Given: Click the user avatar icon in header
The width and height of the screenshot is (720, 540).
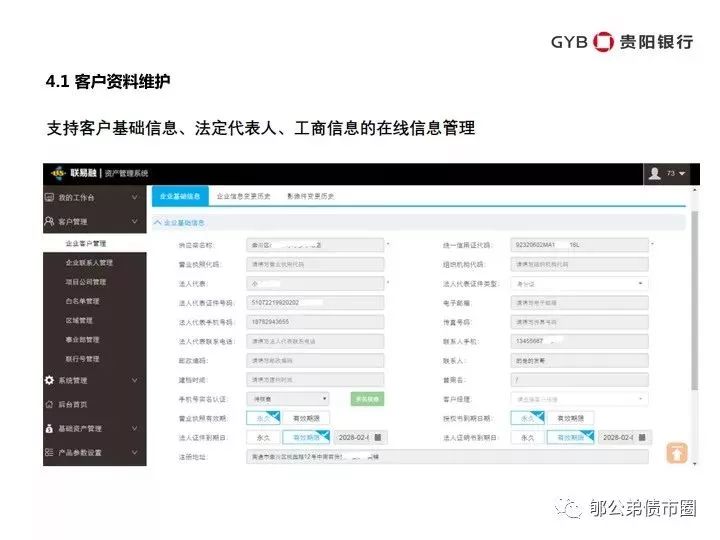Looking at the screenshot, I should click(654, 173).
